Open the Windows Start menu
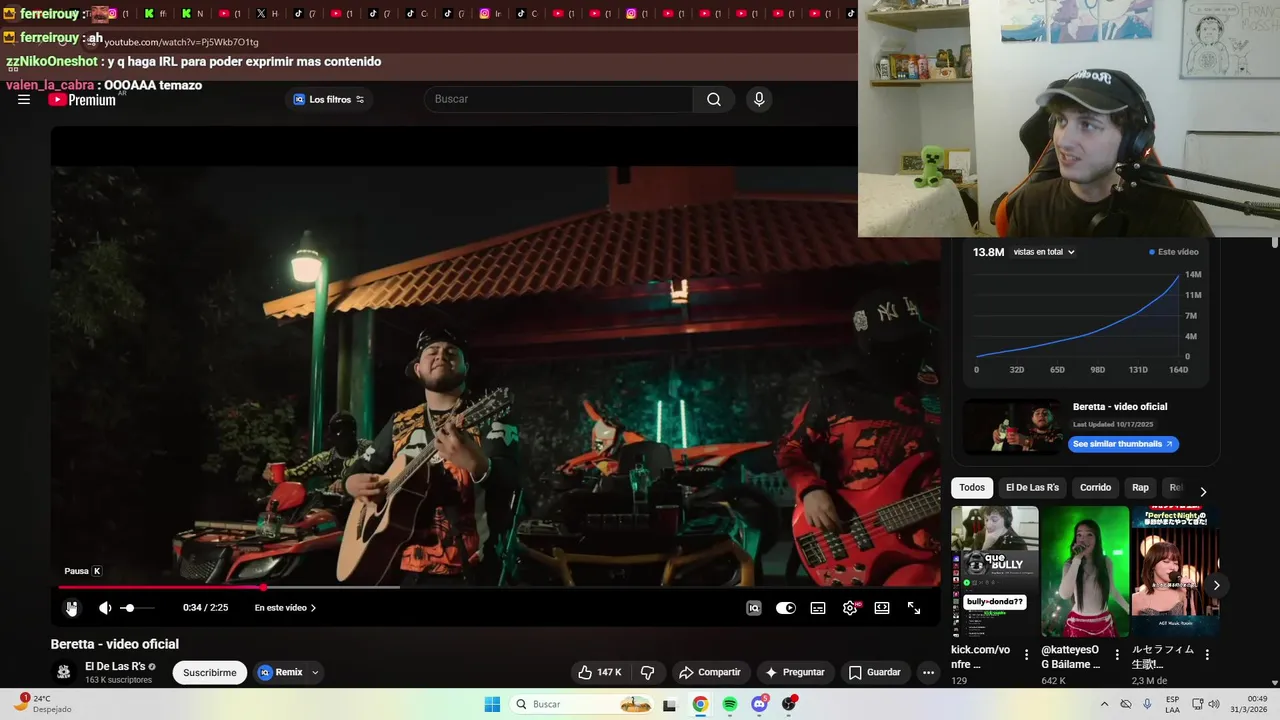1280x720 pixels. point(492,704)
